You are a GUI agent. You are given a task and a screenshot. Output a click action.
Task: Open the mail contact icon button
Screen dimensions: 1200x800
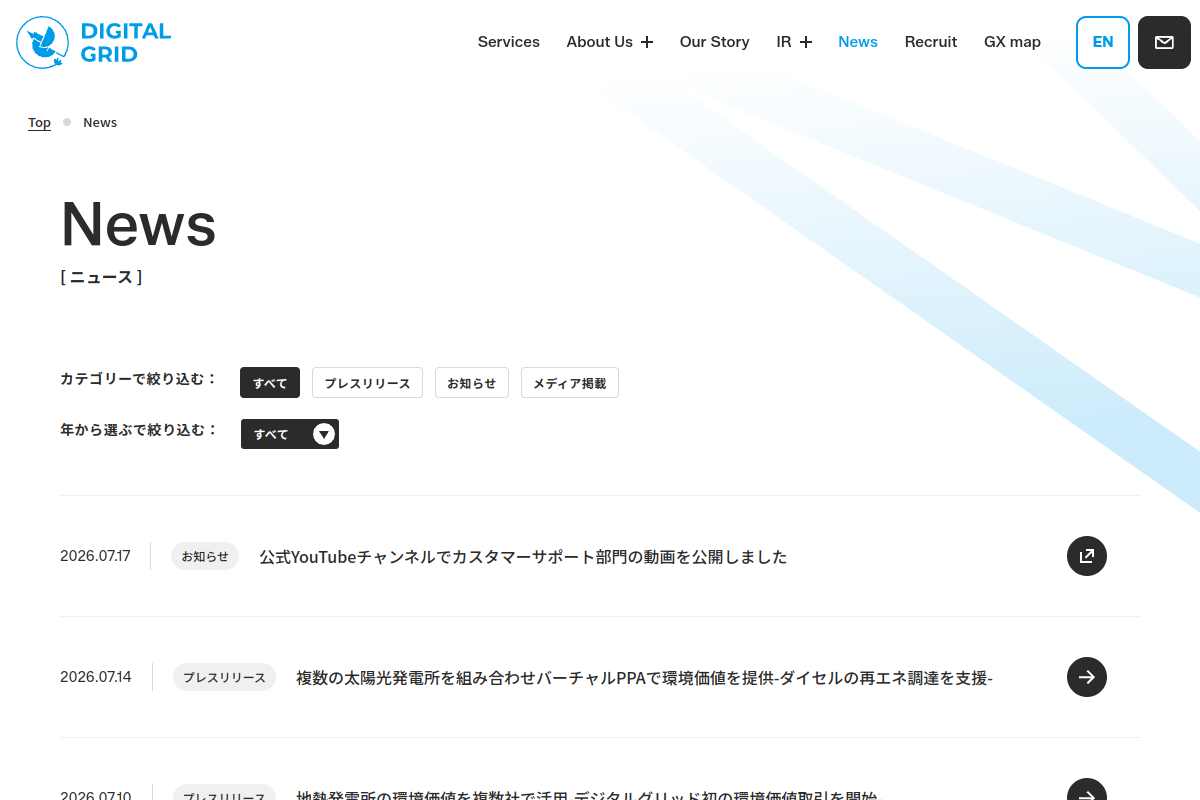pos(1164,42)
